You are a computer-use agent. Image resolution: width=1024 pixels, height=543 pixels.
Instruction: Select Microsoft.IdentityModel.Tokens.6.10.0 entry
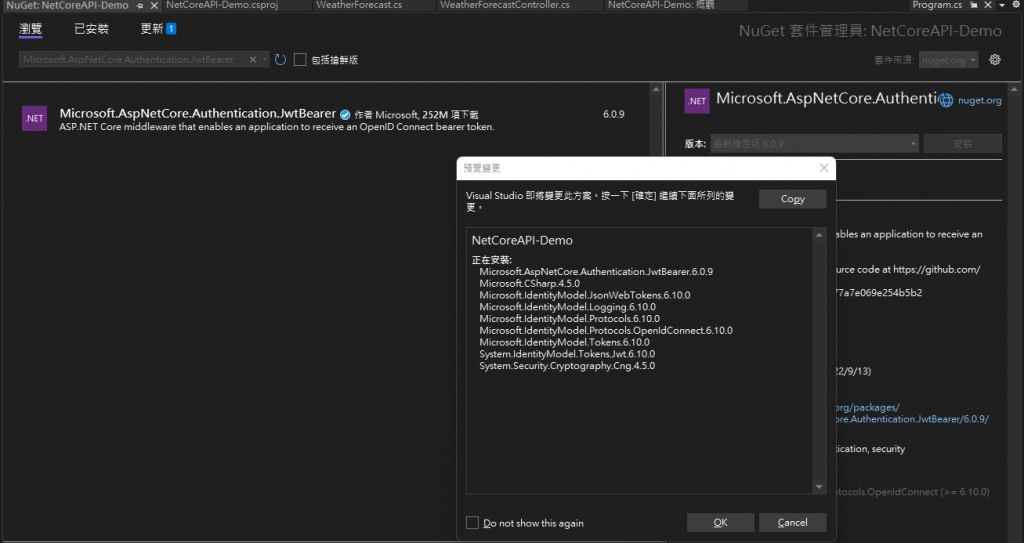tap(564, 342)
